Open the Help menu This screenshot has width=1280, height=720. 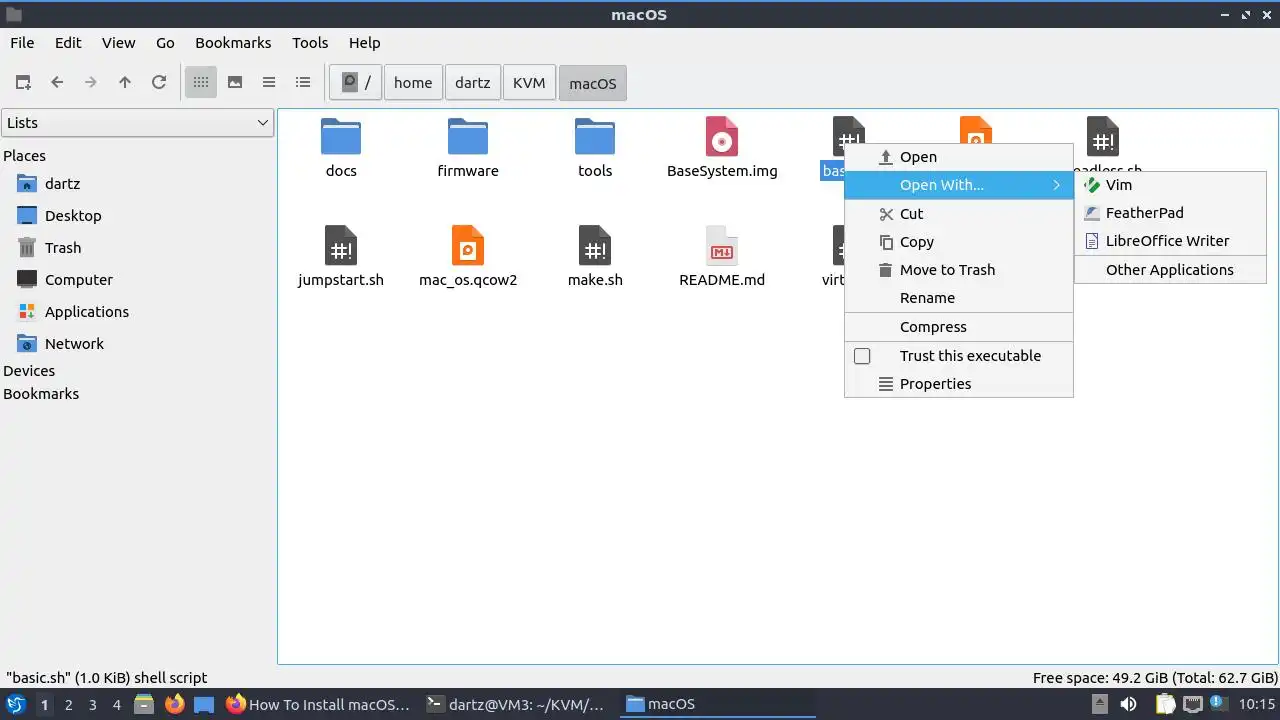364,43
